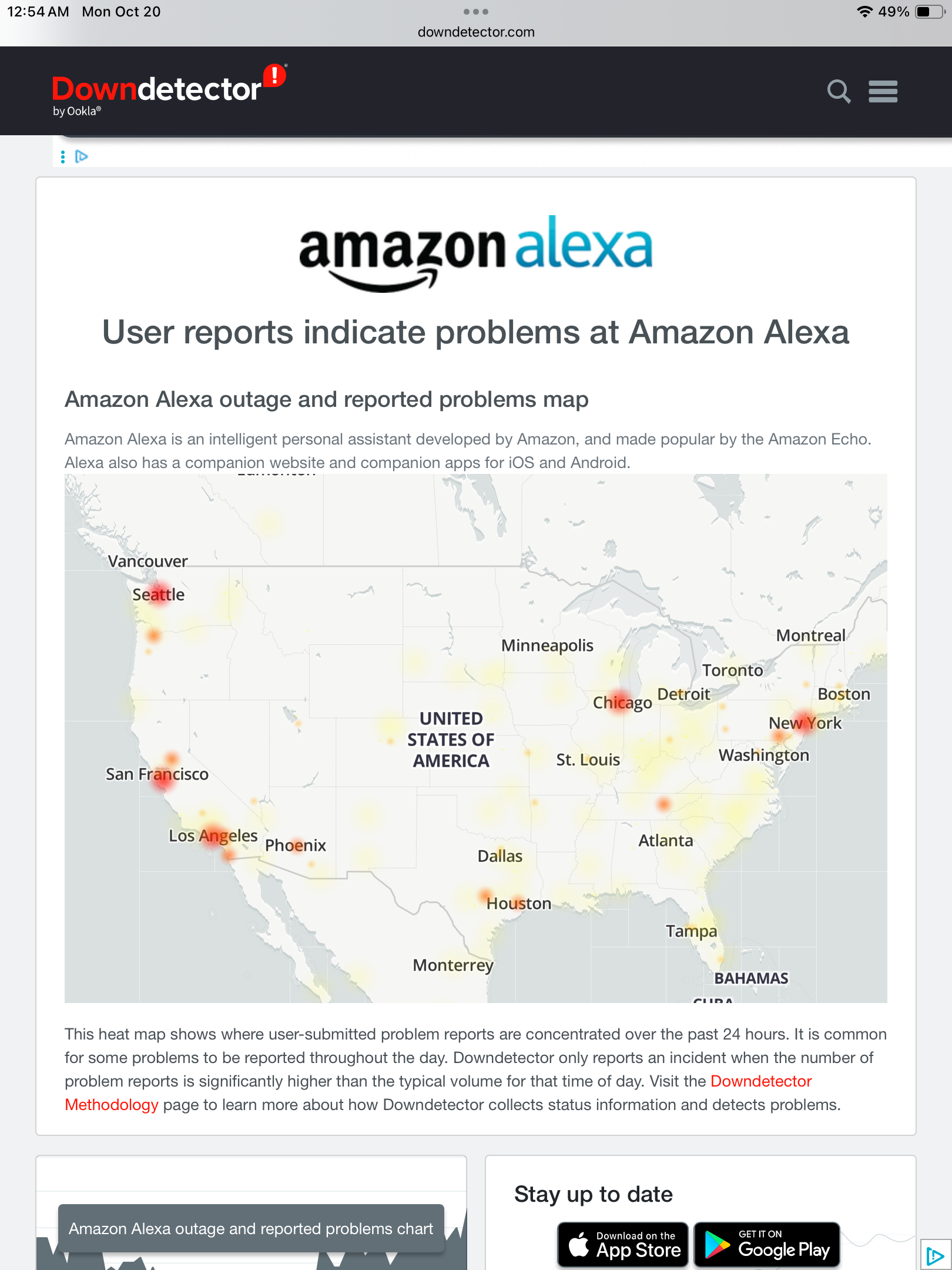Image resolution: width=952 pixels, height=1270 pixels.
Task: Tap the battery indicator in status bar
Action: point(931,12)
